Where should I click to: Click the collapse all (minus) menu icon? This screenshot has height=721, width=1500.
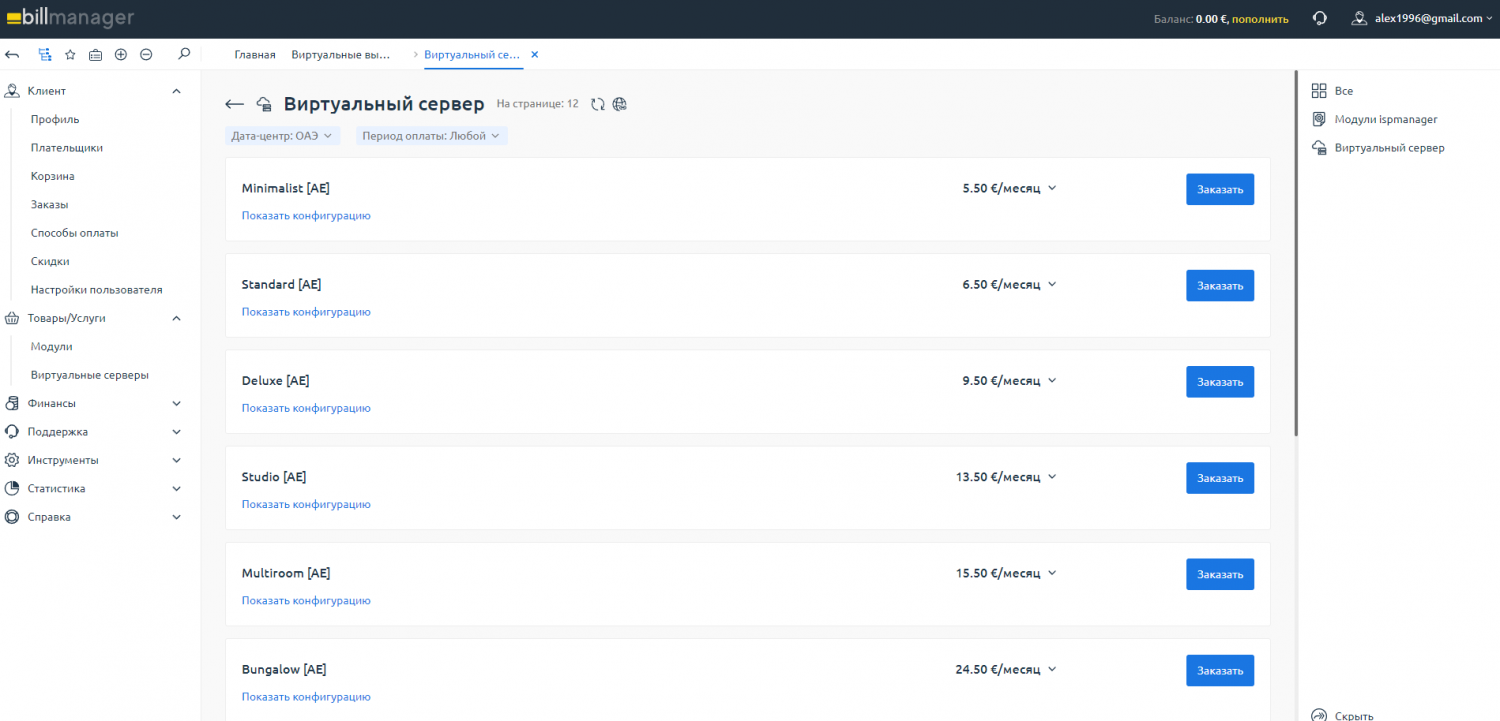coord(146,55)
